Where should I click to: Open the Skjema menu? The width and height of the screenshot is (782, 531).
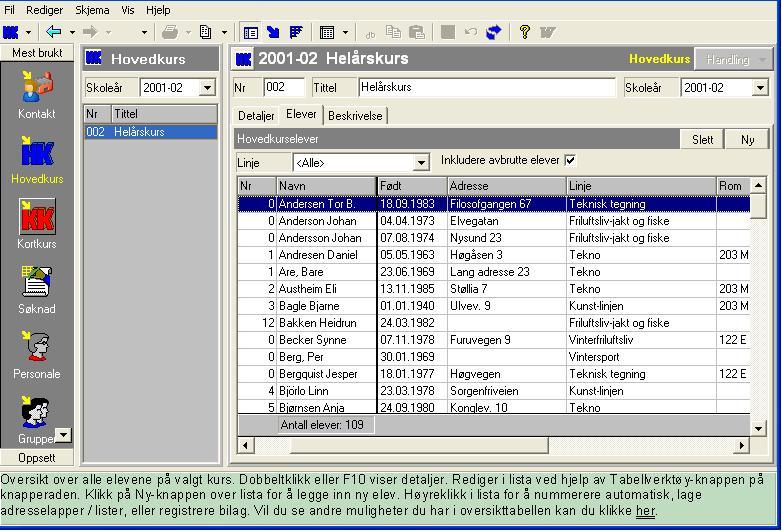(x=92, y=9)
